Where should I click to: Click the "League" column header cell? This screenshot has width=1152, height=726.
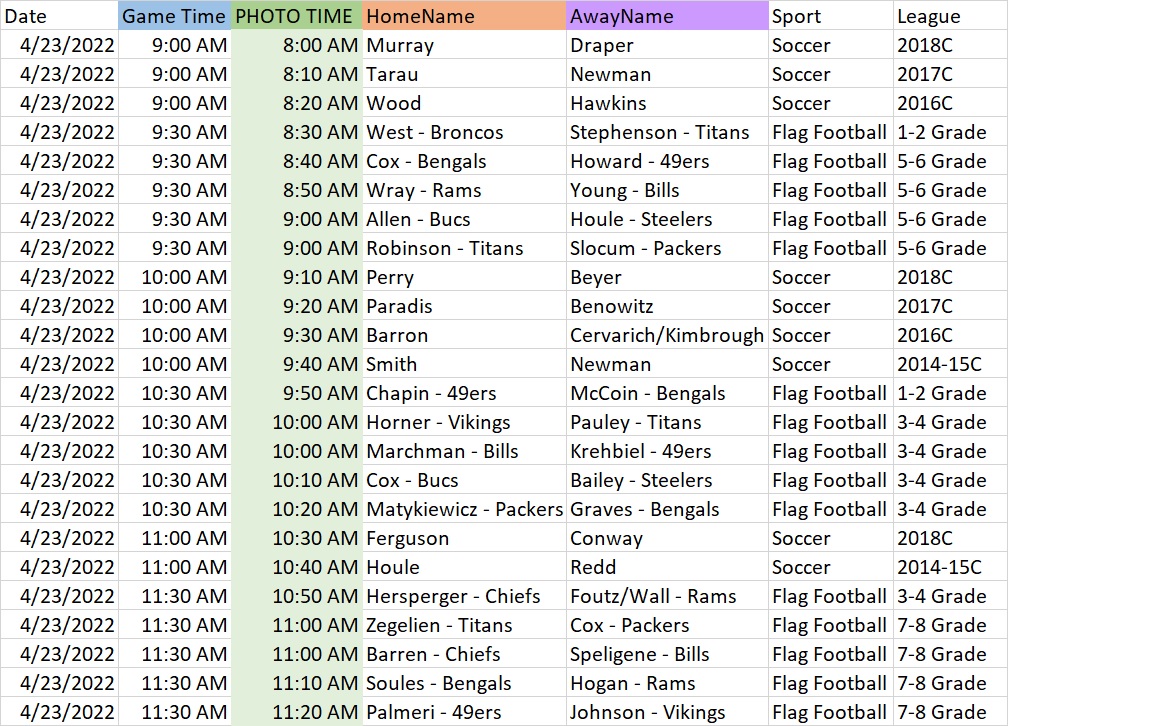point(949,16)
